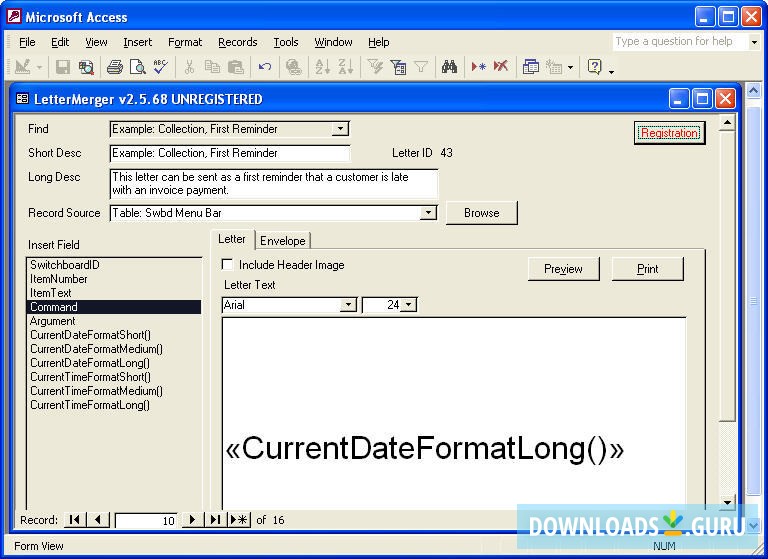
Task: Click the New Object toolbar icon
Action: tap(554, 67)
